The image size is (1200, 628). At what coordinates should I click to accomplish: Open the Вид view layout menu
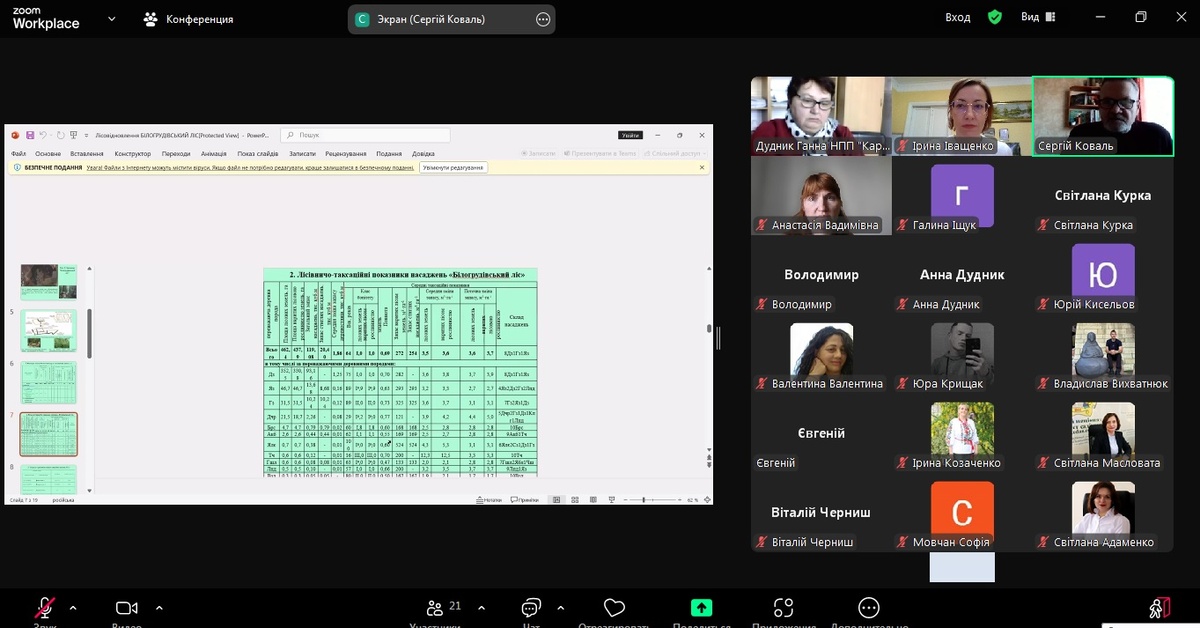point(1037,17)
